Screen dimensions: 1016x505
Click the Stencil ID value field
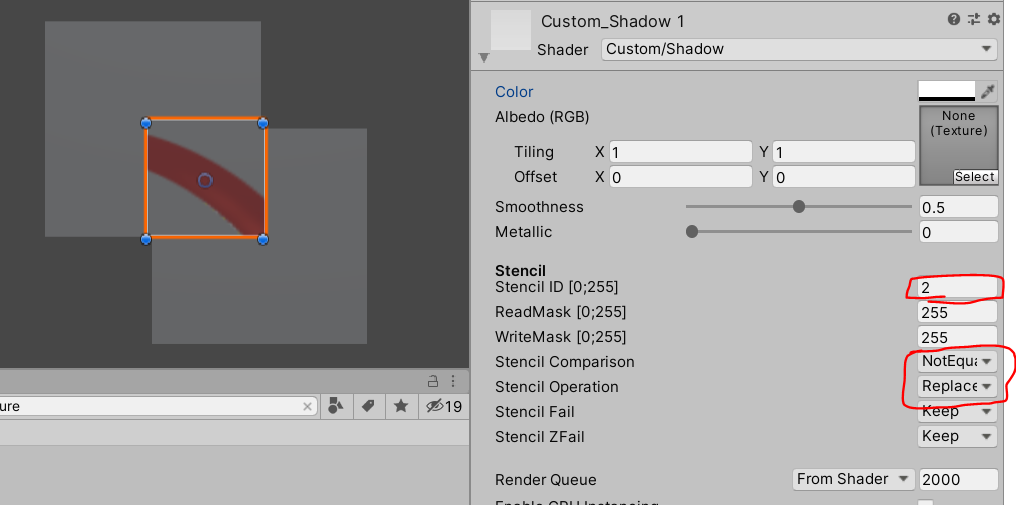click(x=957, y=287)
